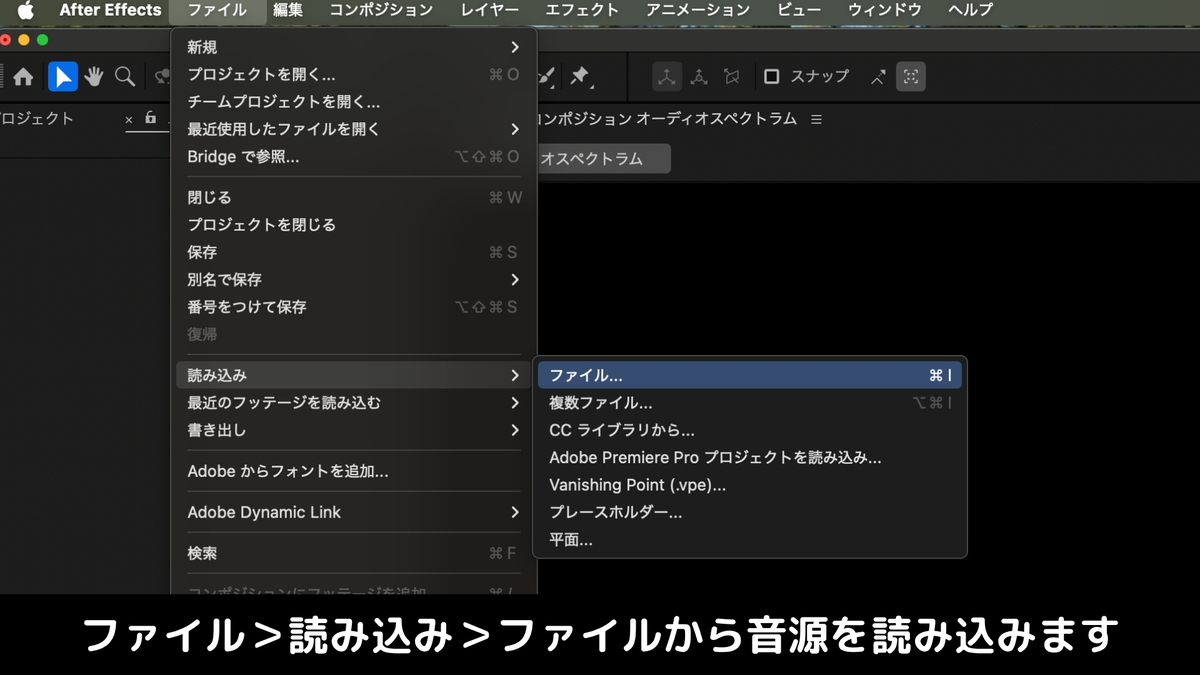
Task: Choose チームプロジェクトを開く... menu item
Action: pyautogui.click(x=354, y=102)
